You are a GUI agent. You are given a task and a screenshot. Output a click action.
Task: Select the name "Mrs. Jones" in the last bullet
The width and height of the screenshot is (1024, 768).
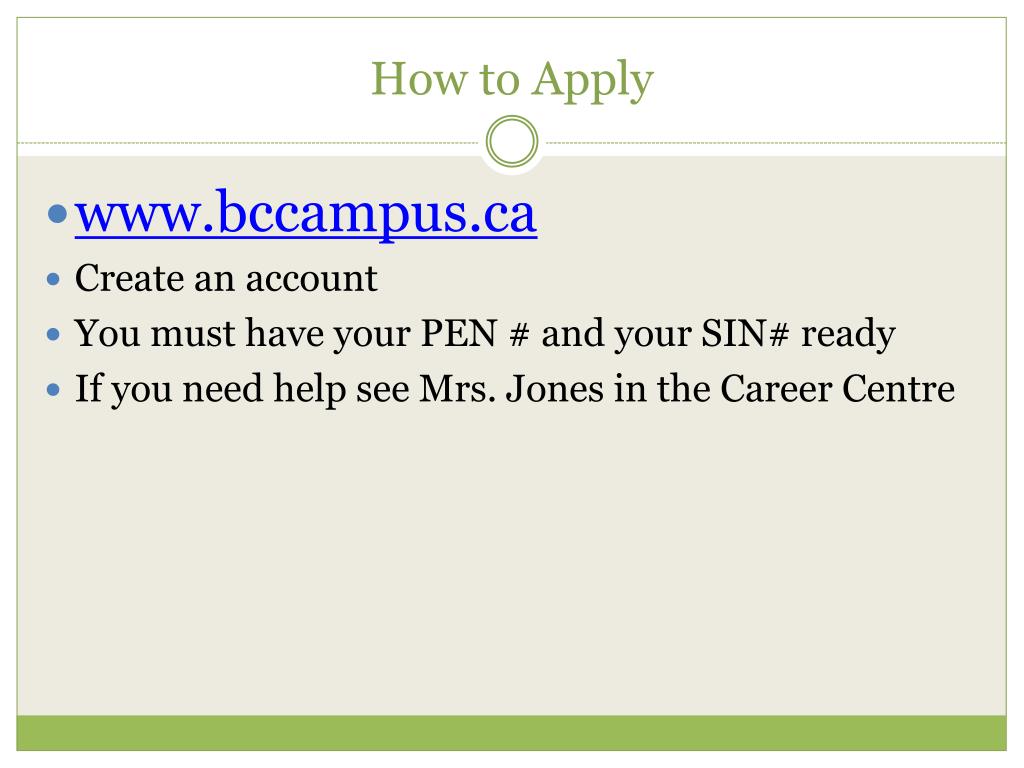coord(511,389)
